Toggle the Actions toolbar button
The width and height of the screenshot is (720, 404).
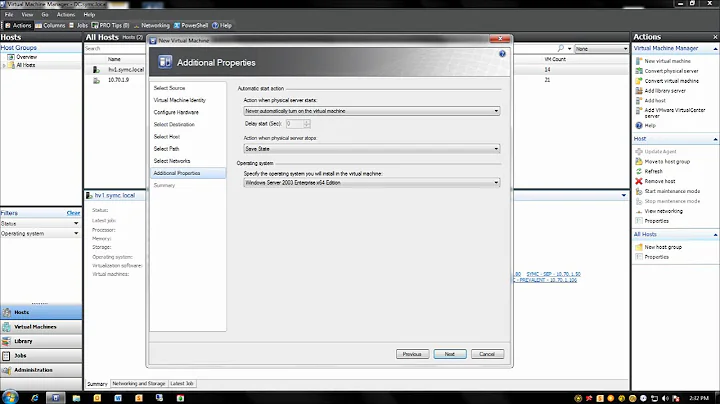[x=18, y=25]
